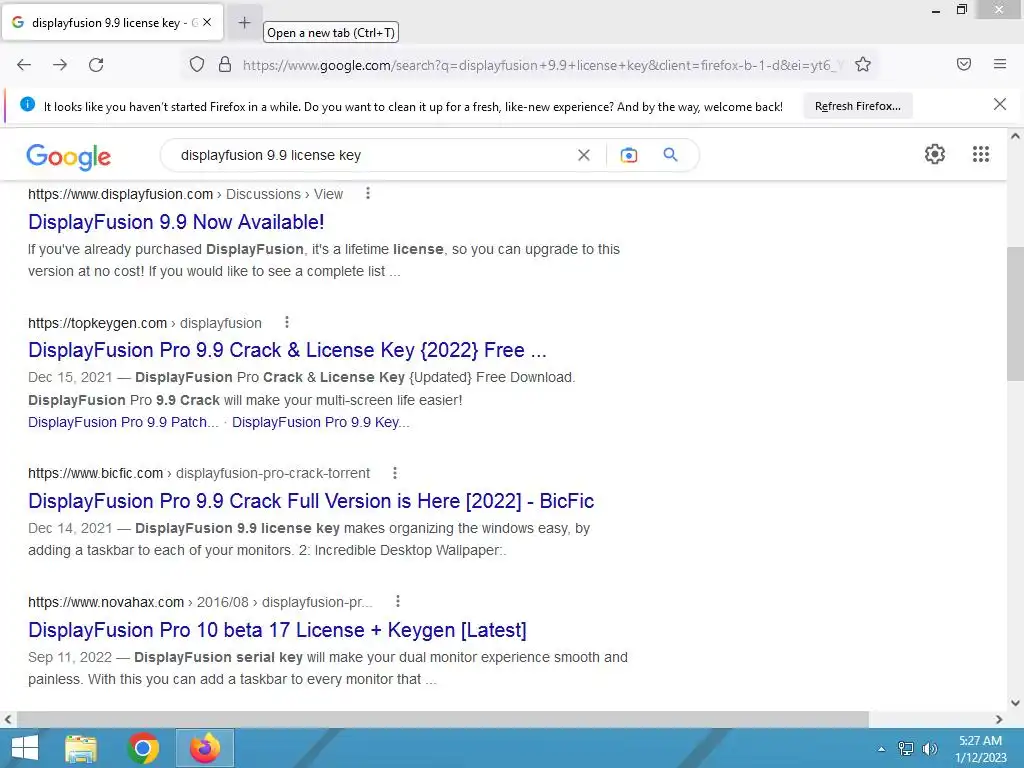This screenshot has height=768, width=1024.
Task: Open the DisplayFusion Pro 9.9 Key sublink
Action: (x=321, y=423)
